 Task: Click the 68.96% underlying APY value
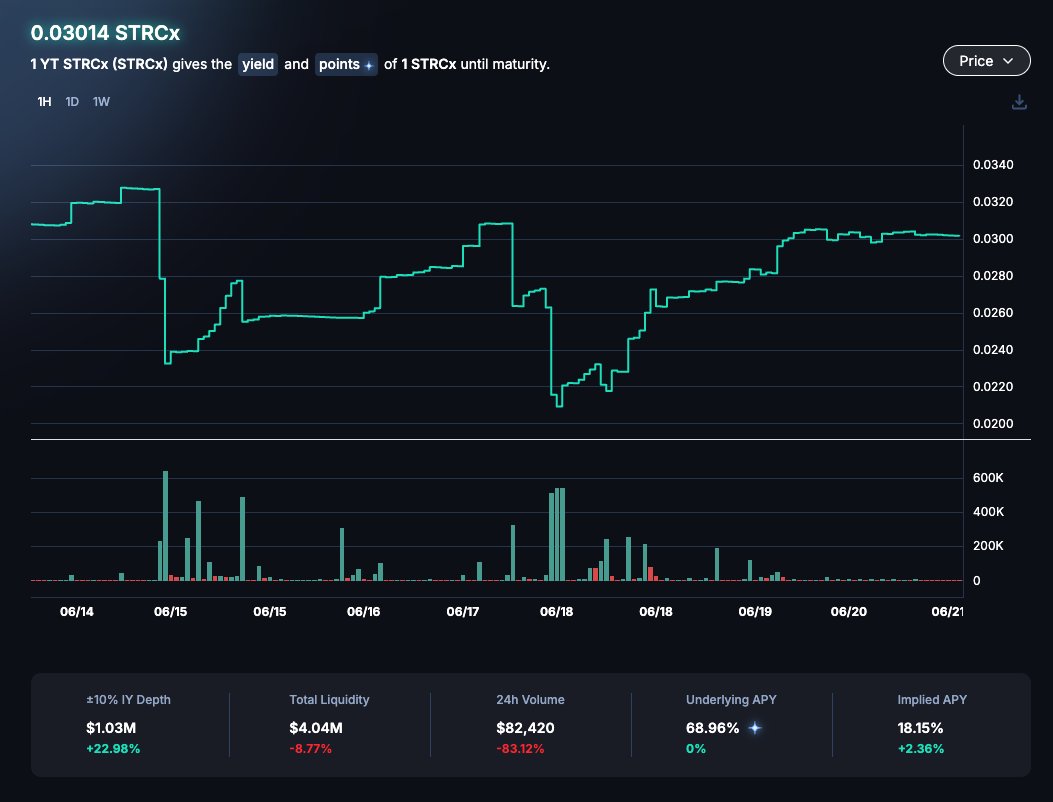pyautogui.click(x=713, y=728)
